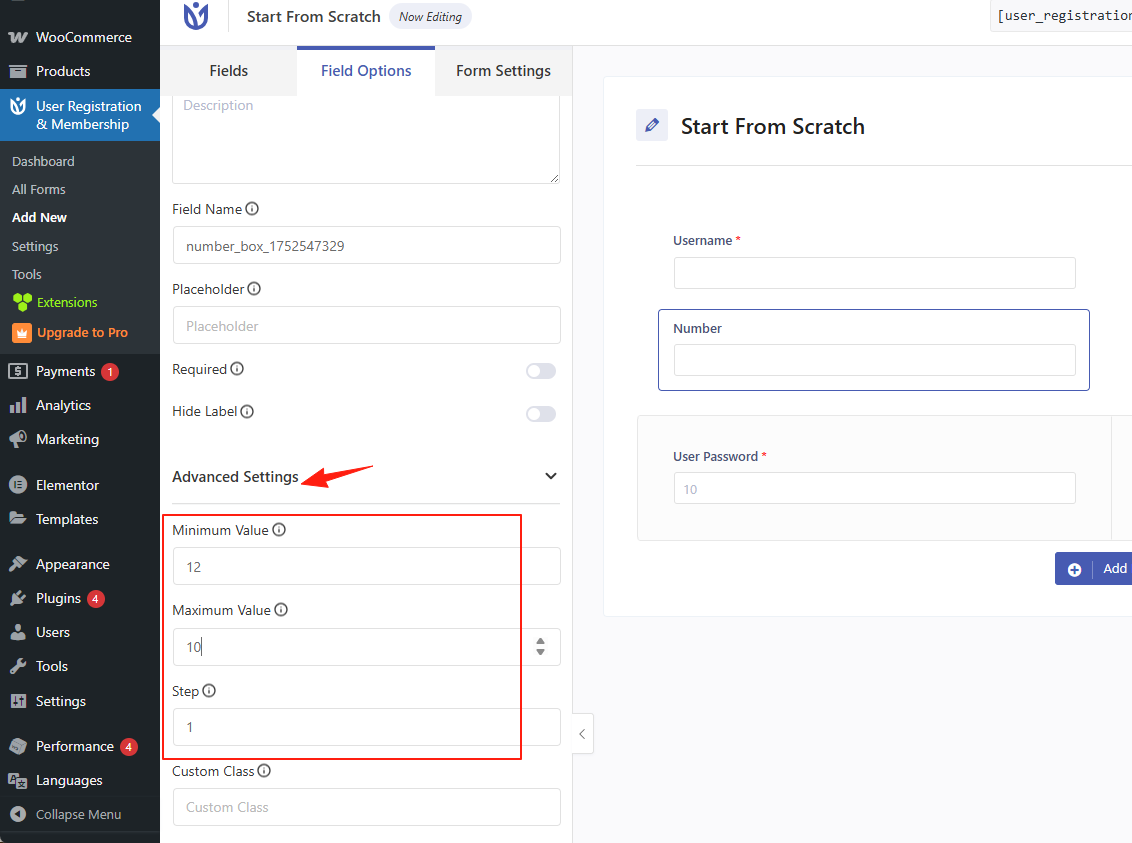Screen dimensions: 1132x843
Task: Click the Minimum Value input field
Action: (366, 566)
